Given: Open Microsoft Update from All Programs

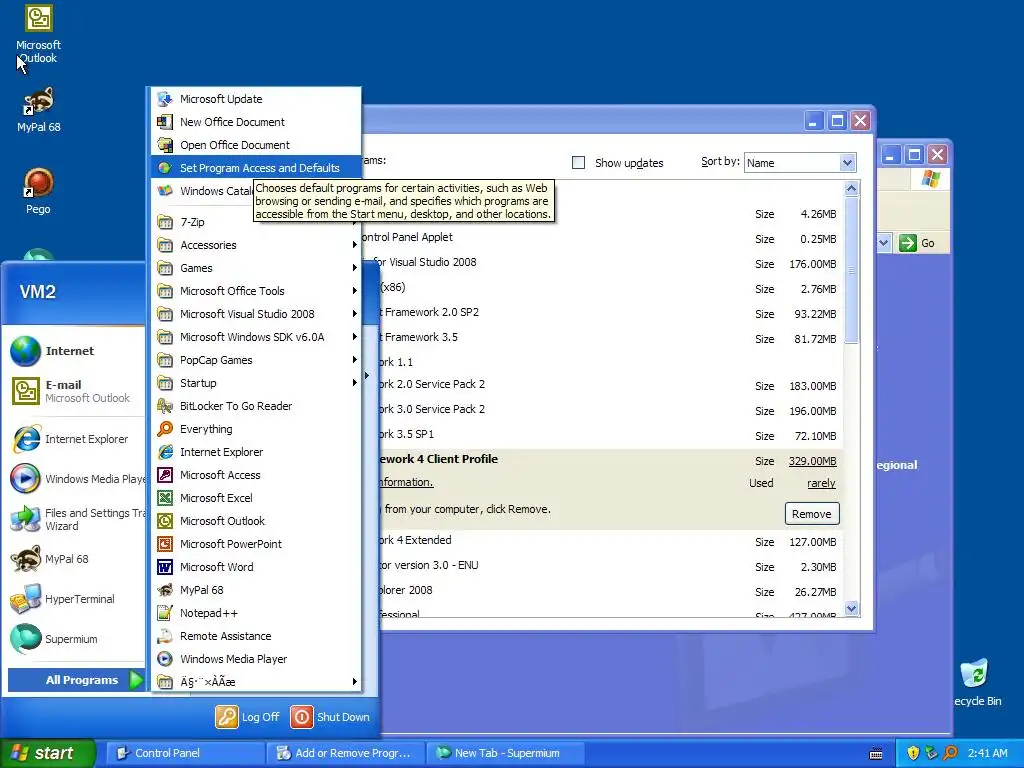Looking at the screenshot, I should click(255, 99).
